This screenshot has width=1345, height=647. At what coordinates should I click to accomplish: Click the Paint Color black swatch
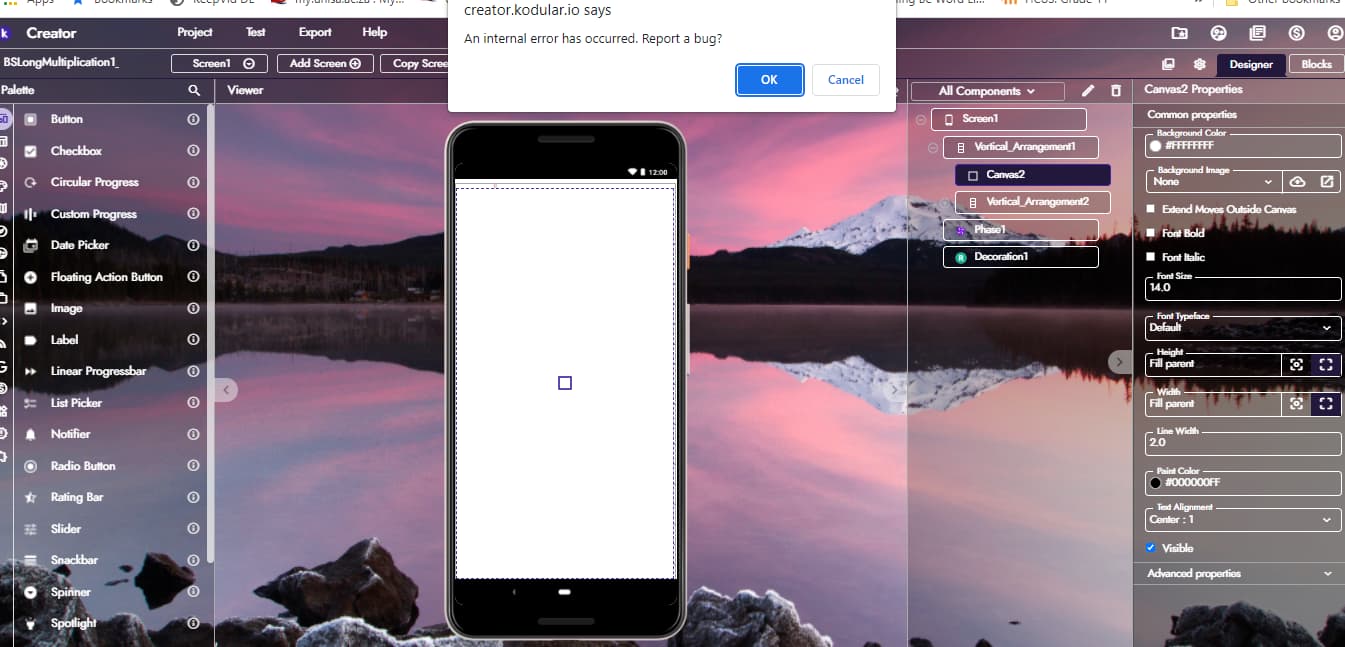click(1156, 483)
